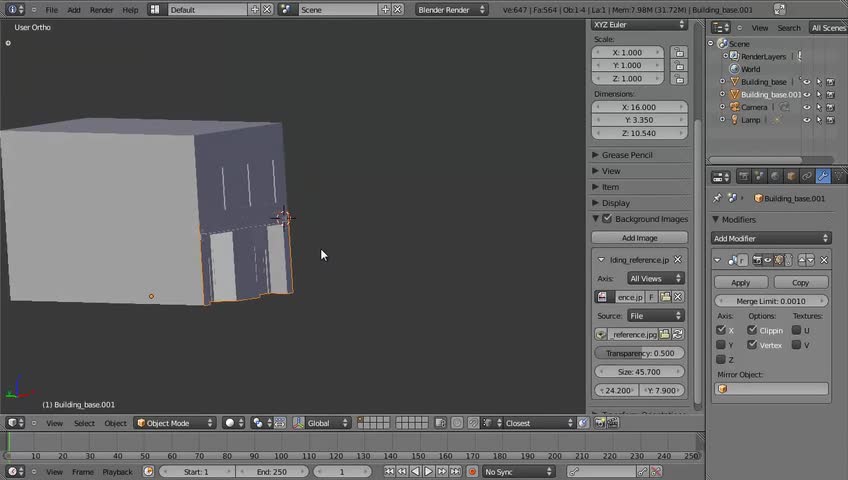Pin the properties context with pin icon
This screenshot has width=848, height=480.
click(717, 198)
